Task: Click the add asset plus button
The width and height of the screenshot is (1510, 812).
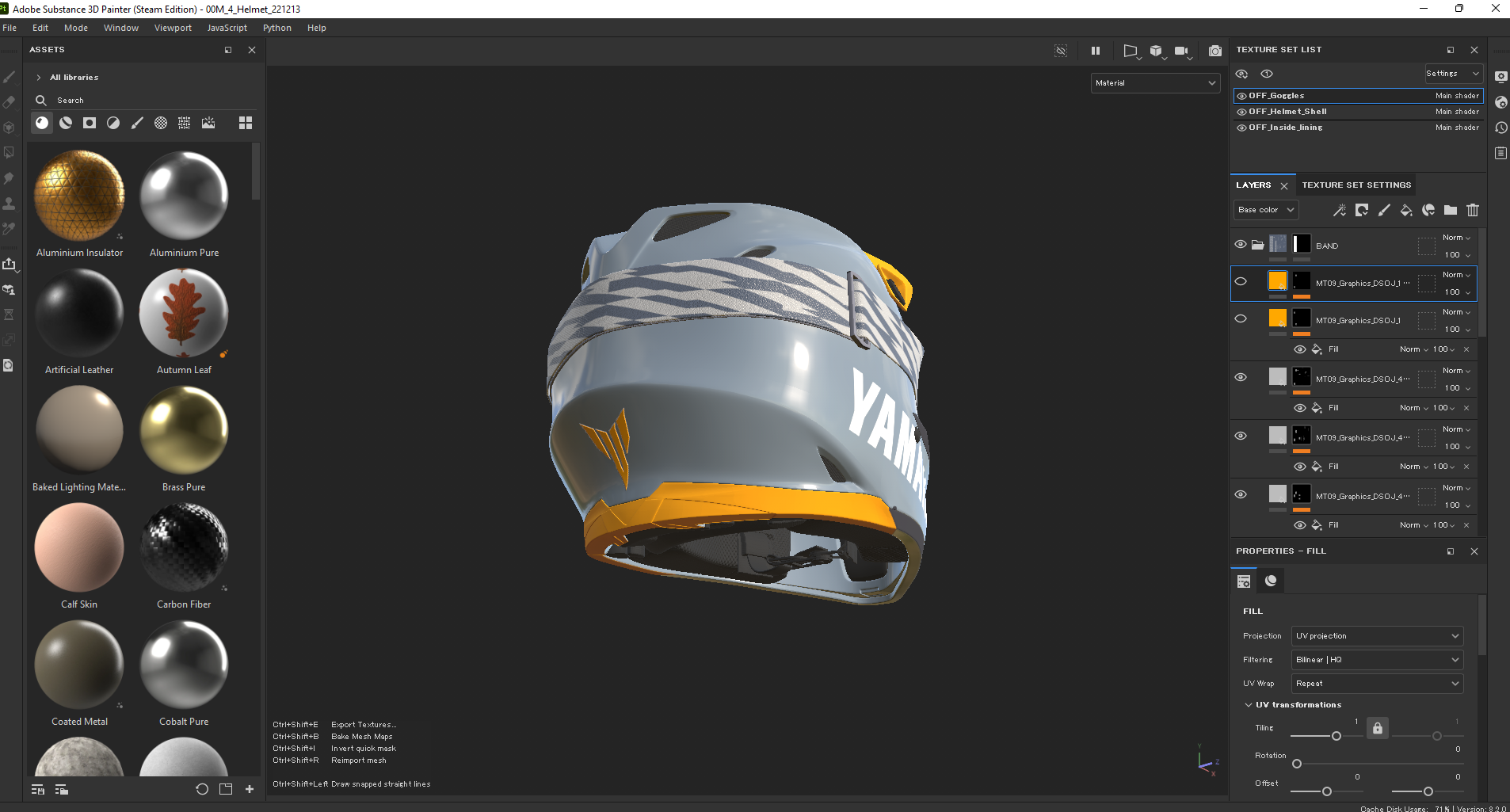Action: click(250, 789)
